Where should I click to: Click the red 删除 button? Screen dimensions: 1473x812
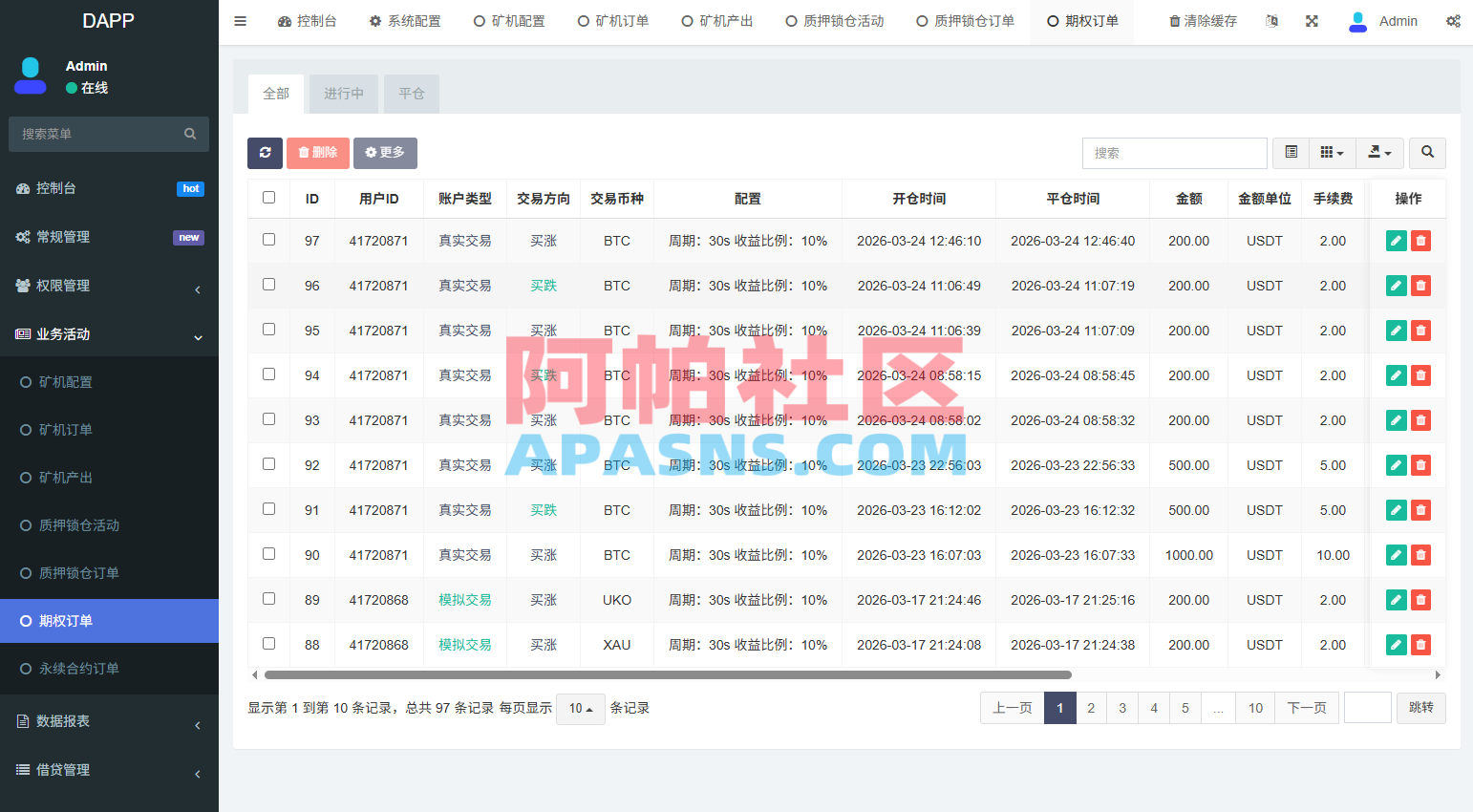(318, 153)
